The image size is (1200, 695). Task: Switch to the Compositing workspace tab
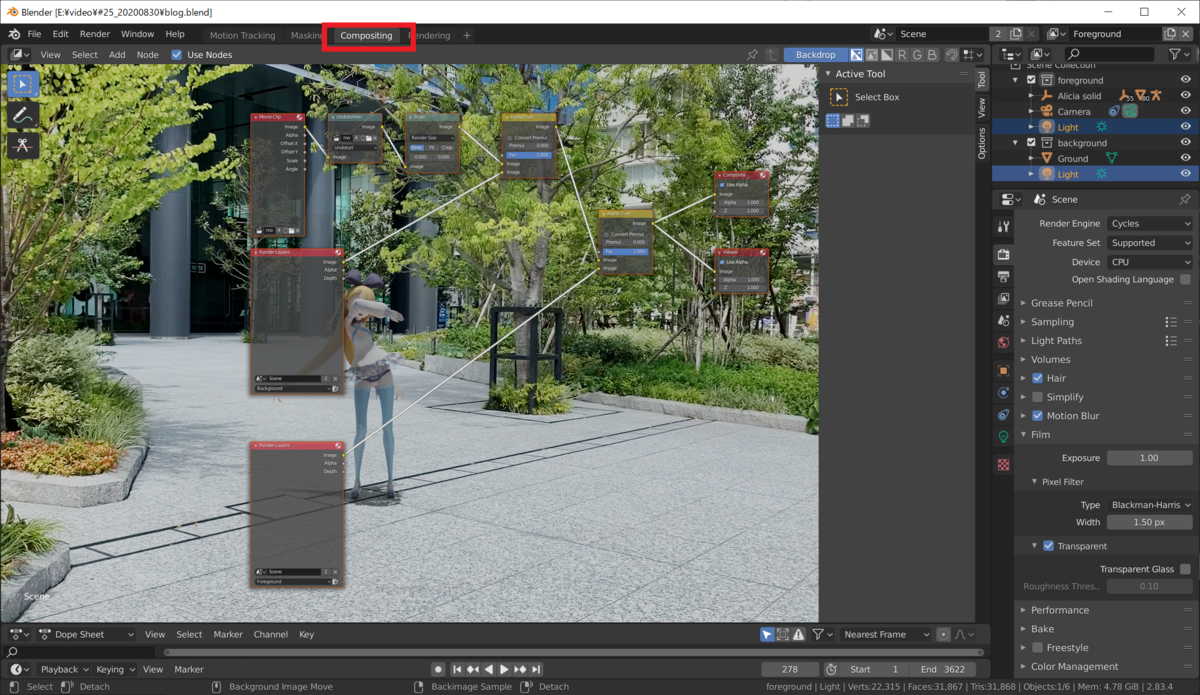pos(366,35)
